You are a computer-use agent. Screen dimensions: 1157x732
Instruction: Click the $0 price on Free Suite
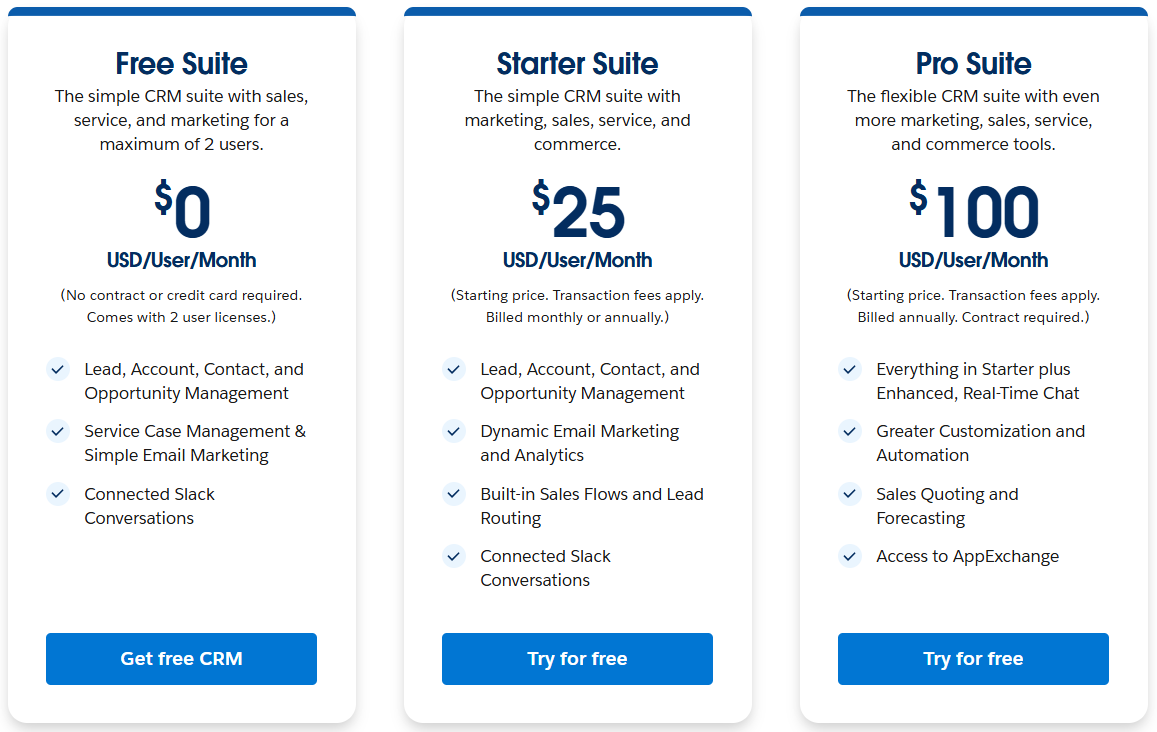pos(183,212)
